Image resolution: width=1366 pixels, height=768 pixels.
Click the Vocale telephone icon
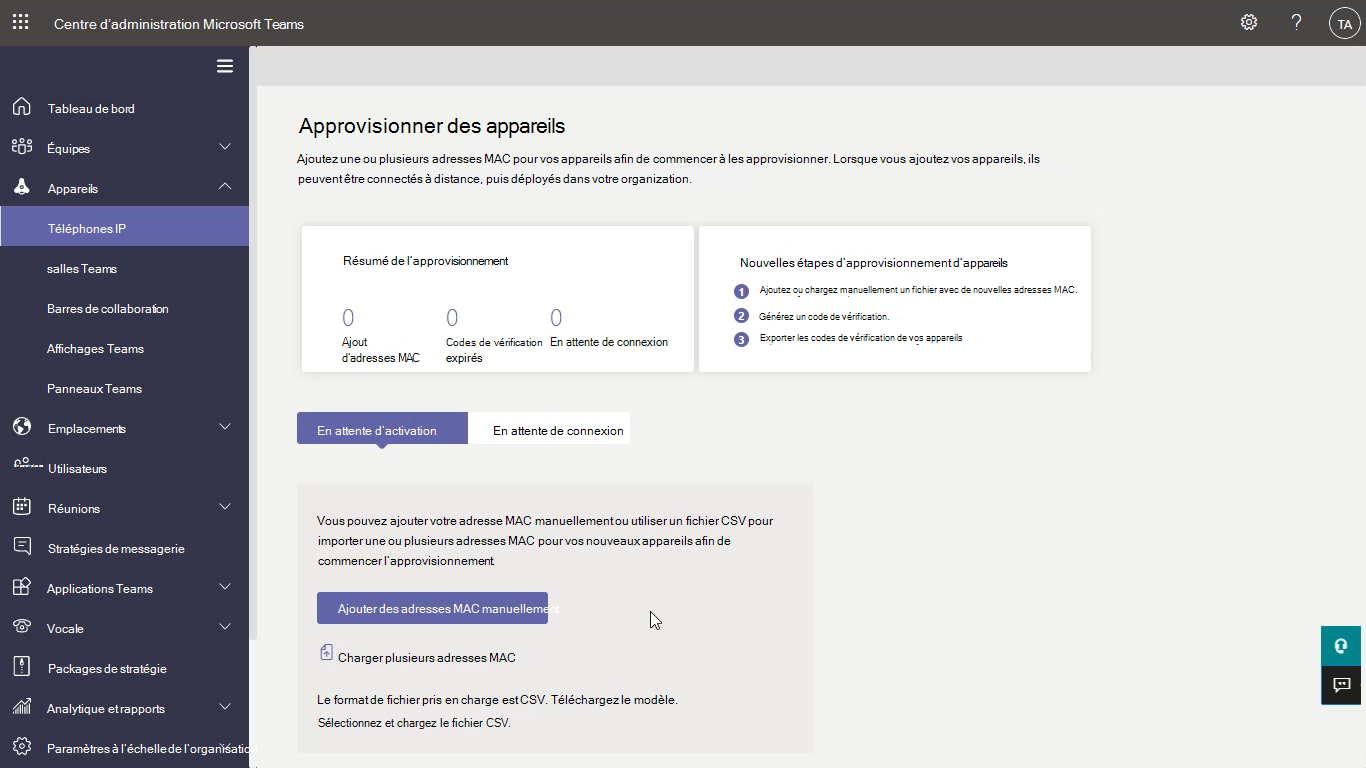[x=21, y=627]
